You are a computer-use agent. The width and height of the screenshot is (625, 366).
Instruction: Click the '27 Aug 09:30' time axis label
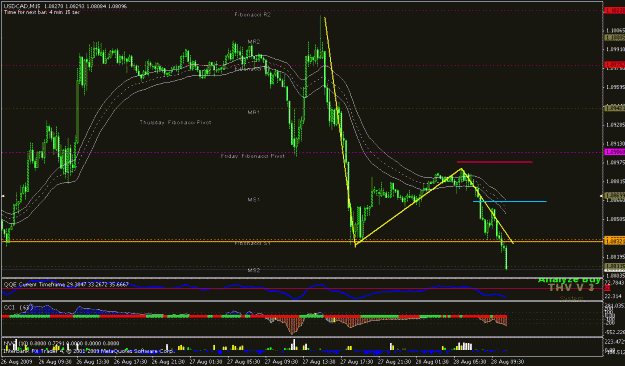pyautogui.click(x=281, y=362)
